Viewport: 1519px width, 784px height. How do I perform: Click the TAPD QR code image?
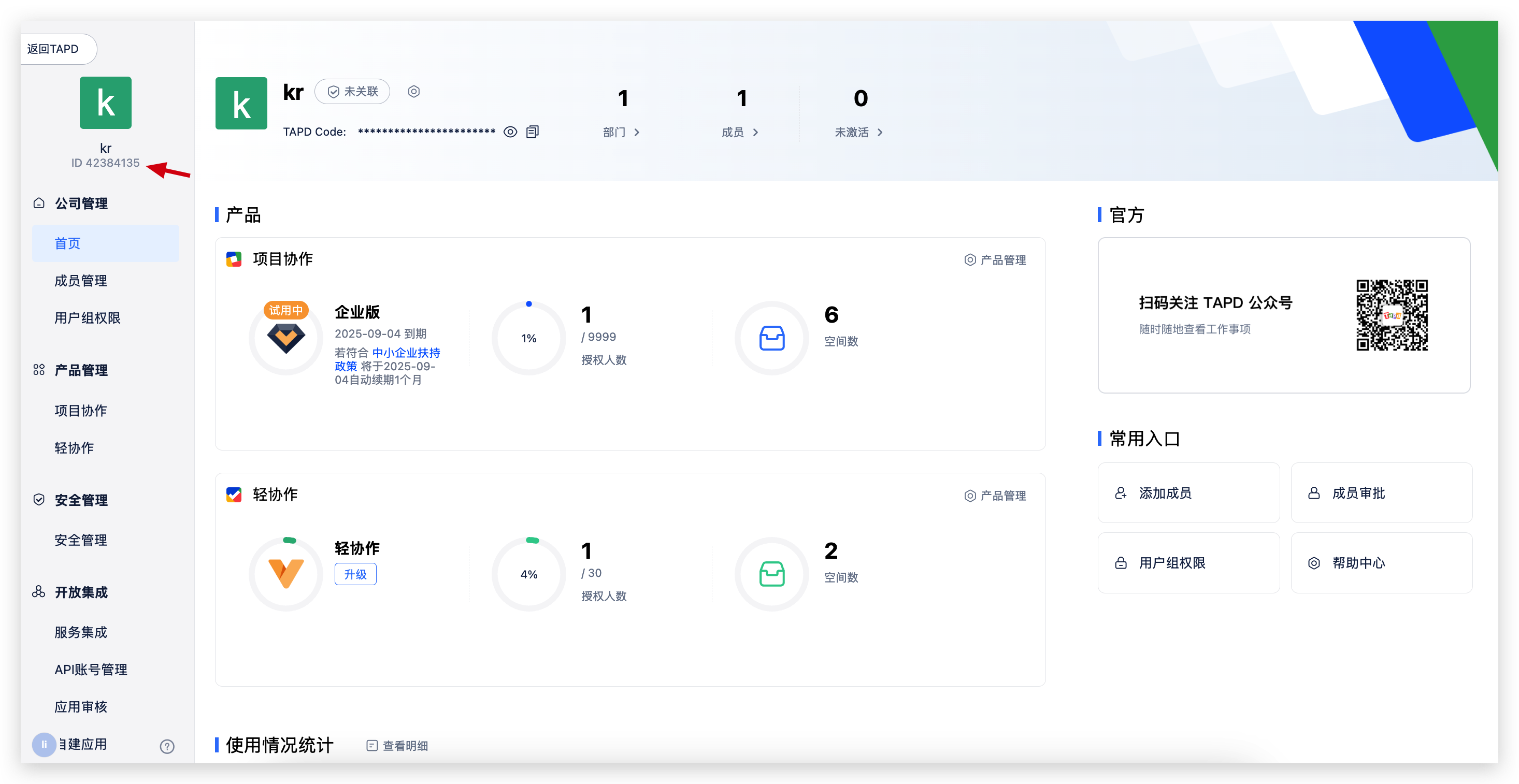click(1392, 315)
